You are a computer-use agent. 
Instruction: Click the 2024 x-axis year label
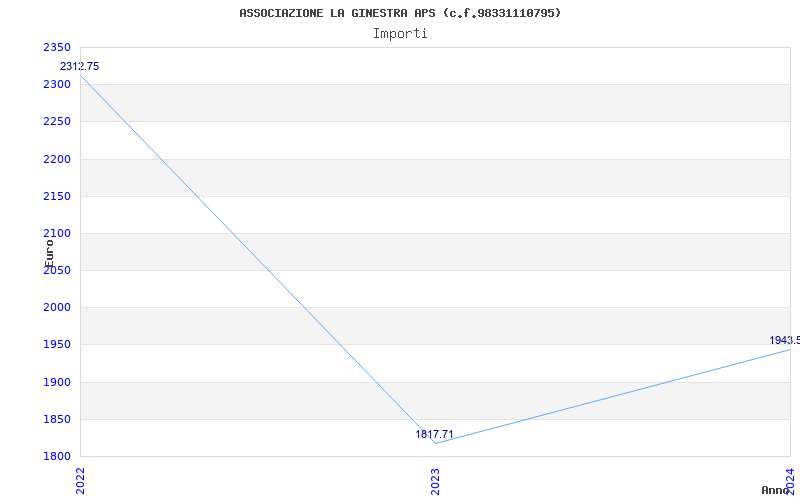click(x=790, y=481)
